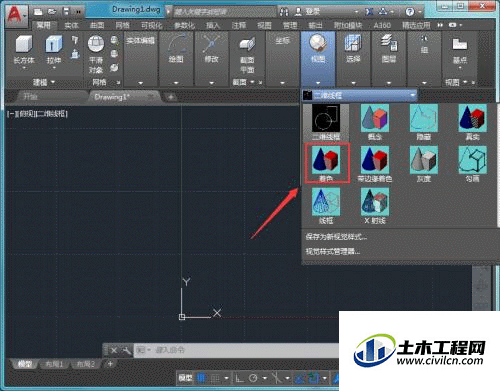Pick the 真实 realistic visual style
500x391 pixels.
[472, 122]
